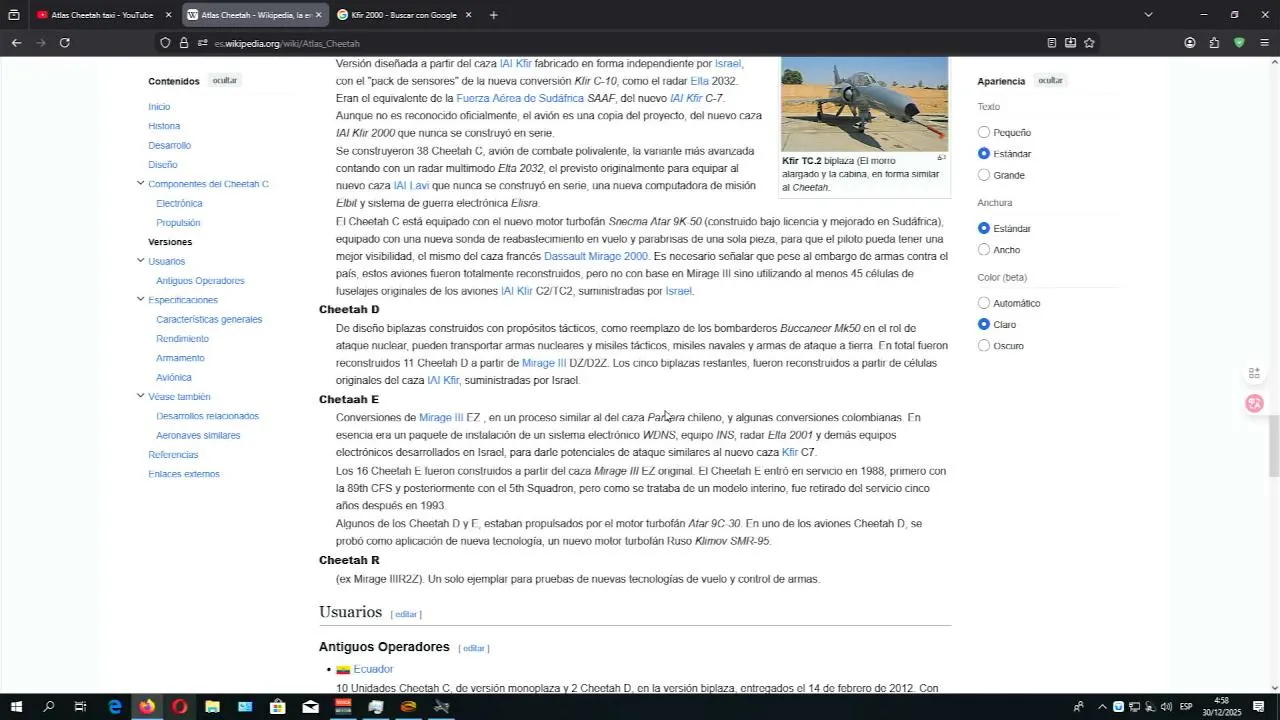Launch Microsoft Edge from the taskbar
The image size is (1280, 720).
point(114,707)
